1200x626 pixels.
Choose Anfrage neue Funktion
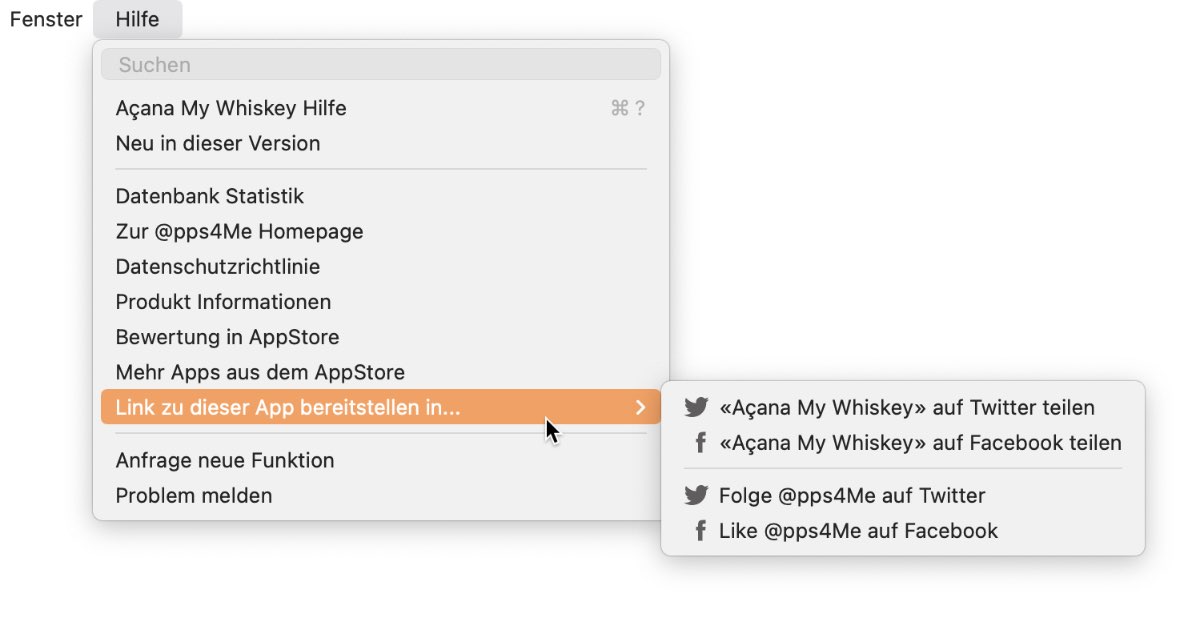pyautogui.click(x=381, y=460)
